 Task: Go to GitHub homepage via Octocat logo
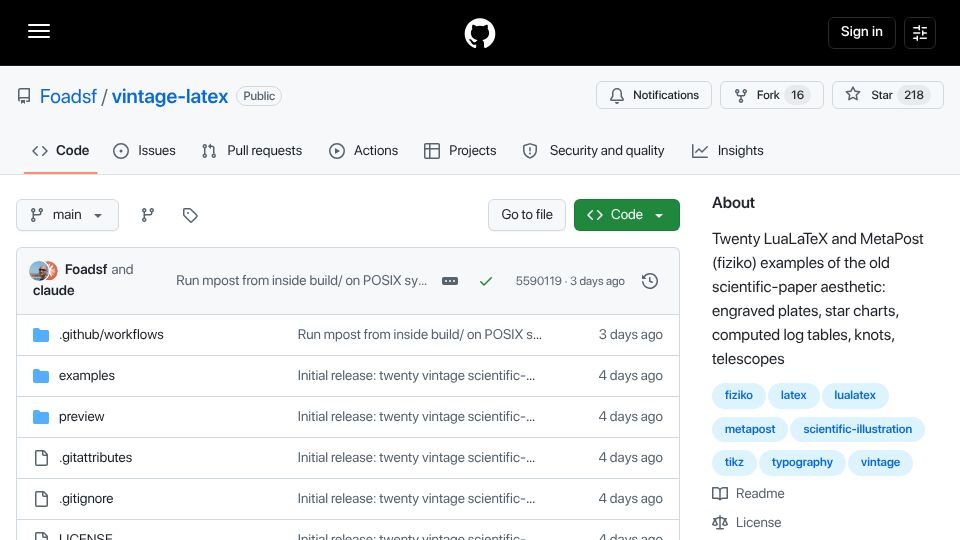(x=479, y=33)
